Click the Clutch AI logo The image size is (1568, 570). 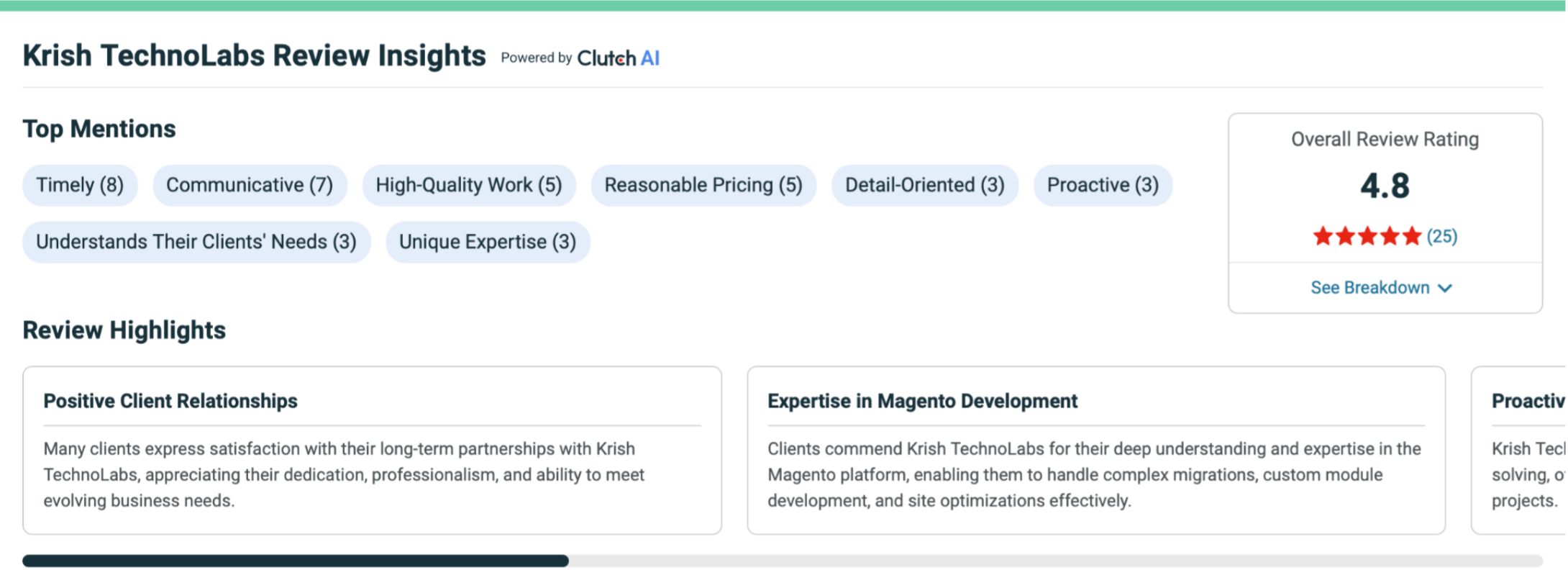(x=618, y=58)
